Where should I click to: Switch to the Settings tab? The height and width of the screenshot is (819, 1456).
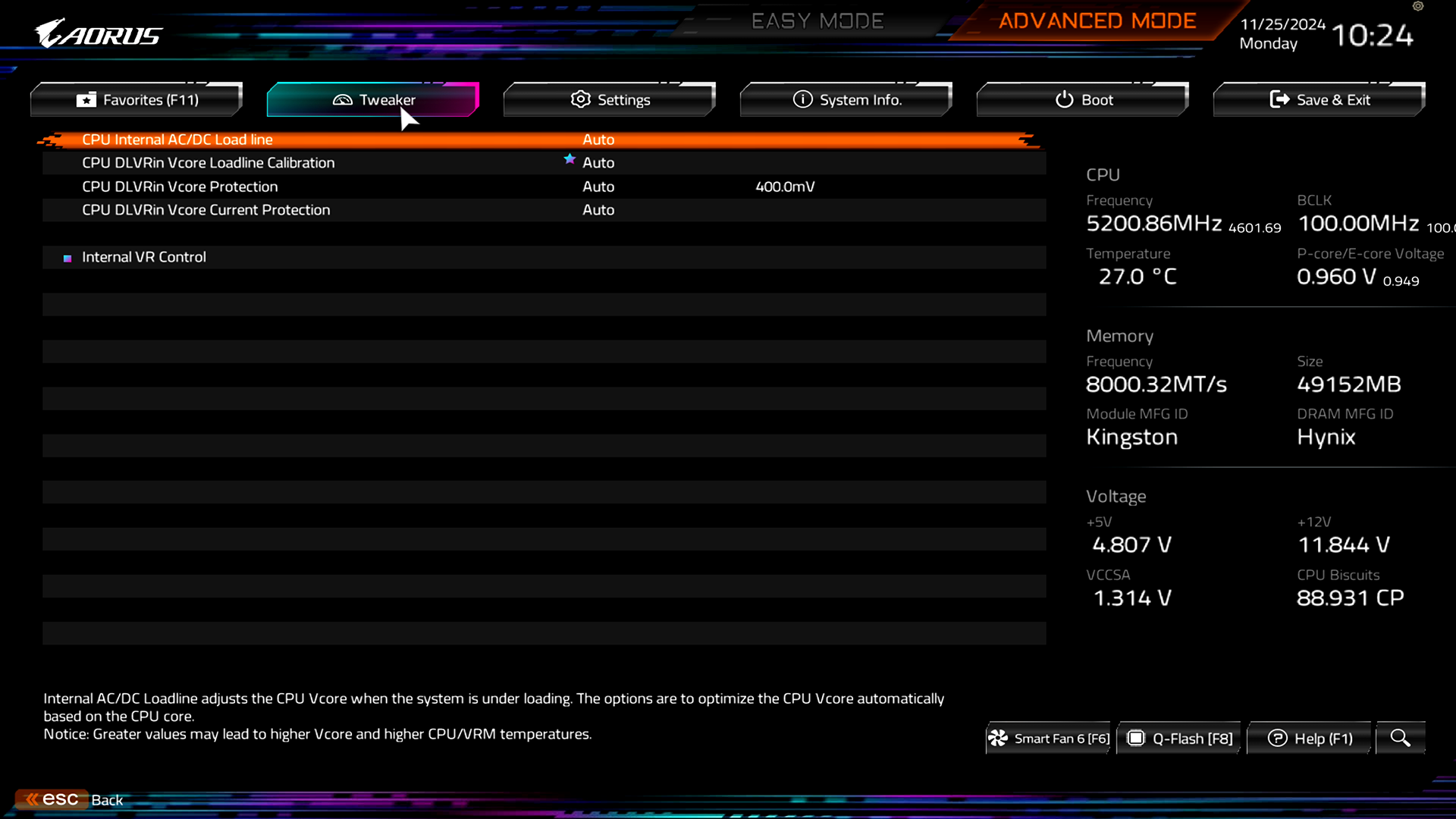pos(610,99)
